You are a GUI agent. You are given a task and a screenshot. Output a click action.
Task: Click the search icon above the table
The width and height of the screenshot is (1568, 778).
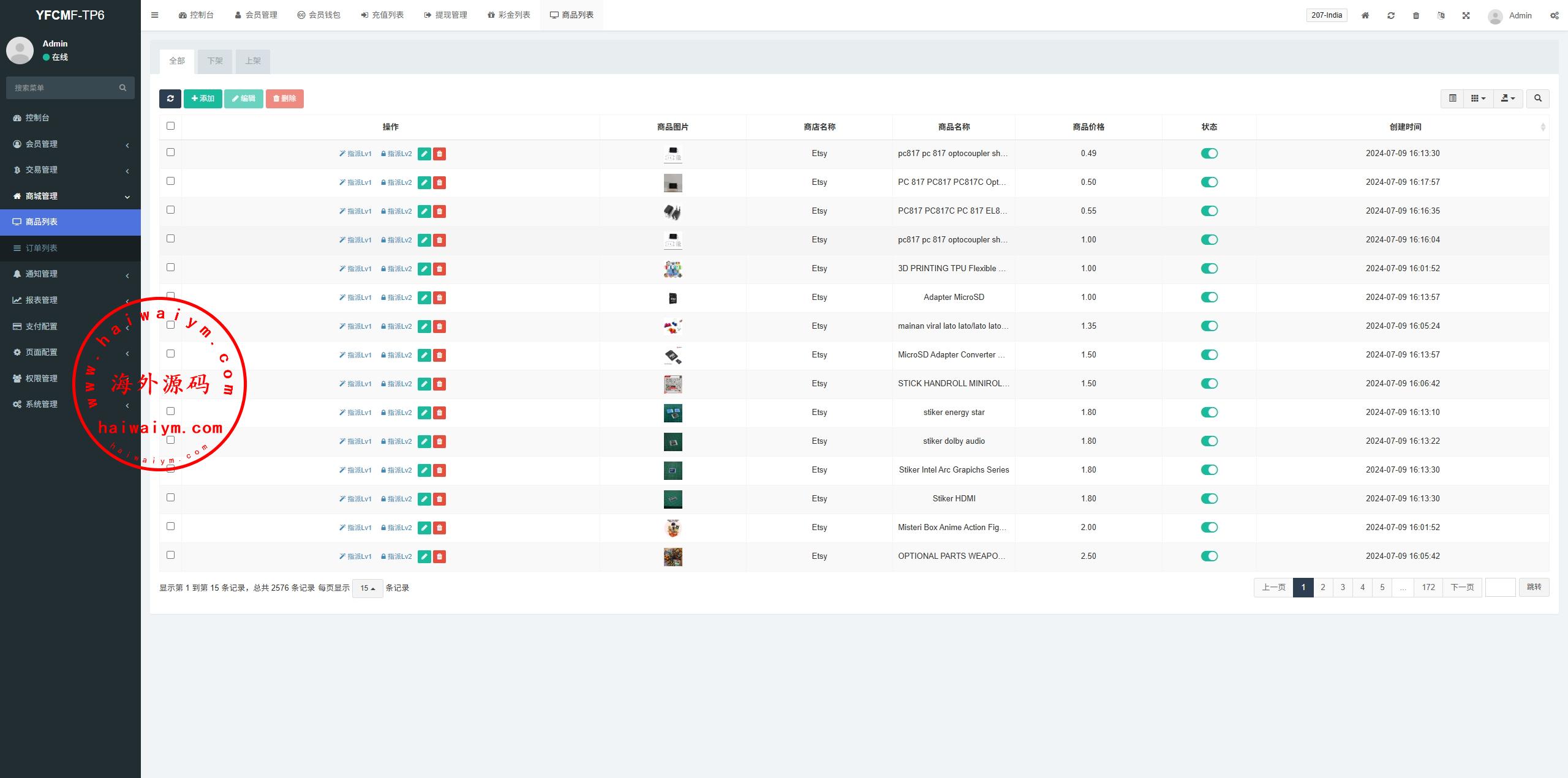[1538, 99]
